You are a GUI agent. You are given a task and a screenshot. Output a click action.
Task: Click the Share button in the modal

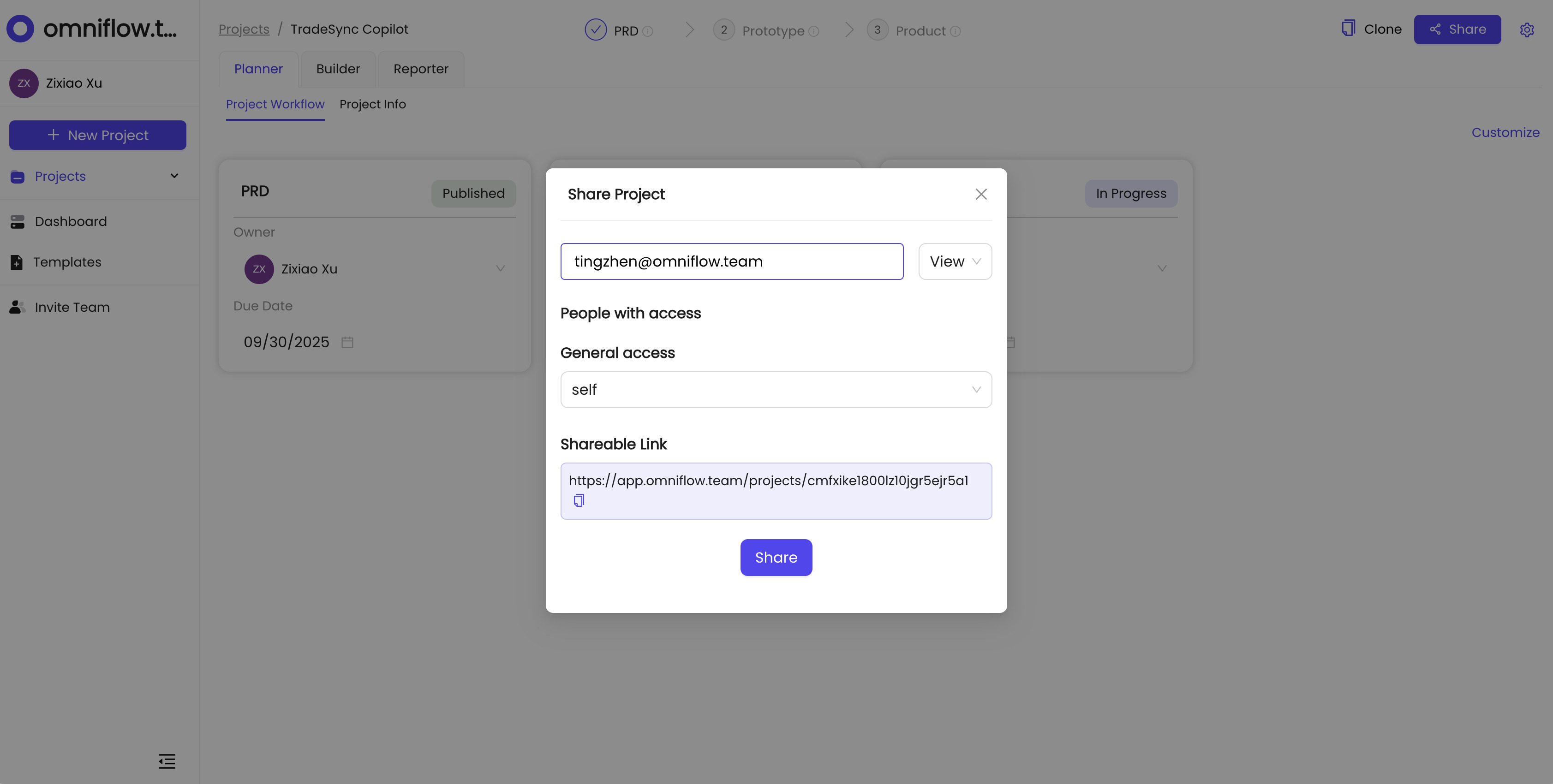pyautogui.click(x=776, y=558)
